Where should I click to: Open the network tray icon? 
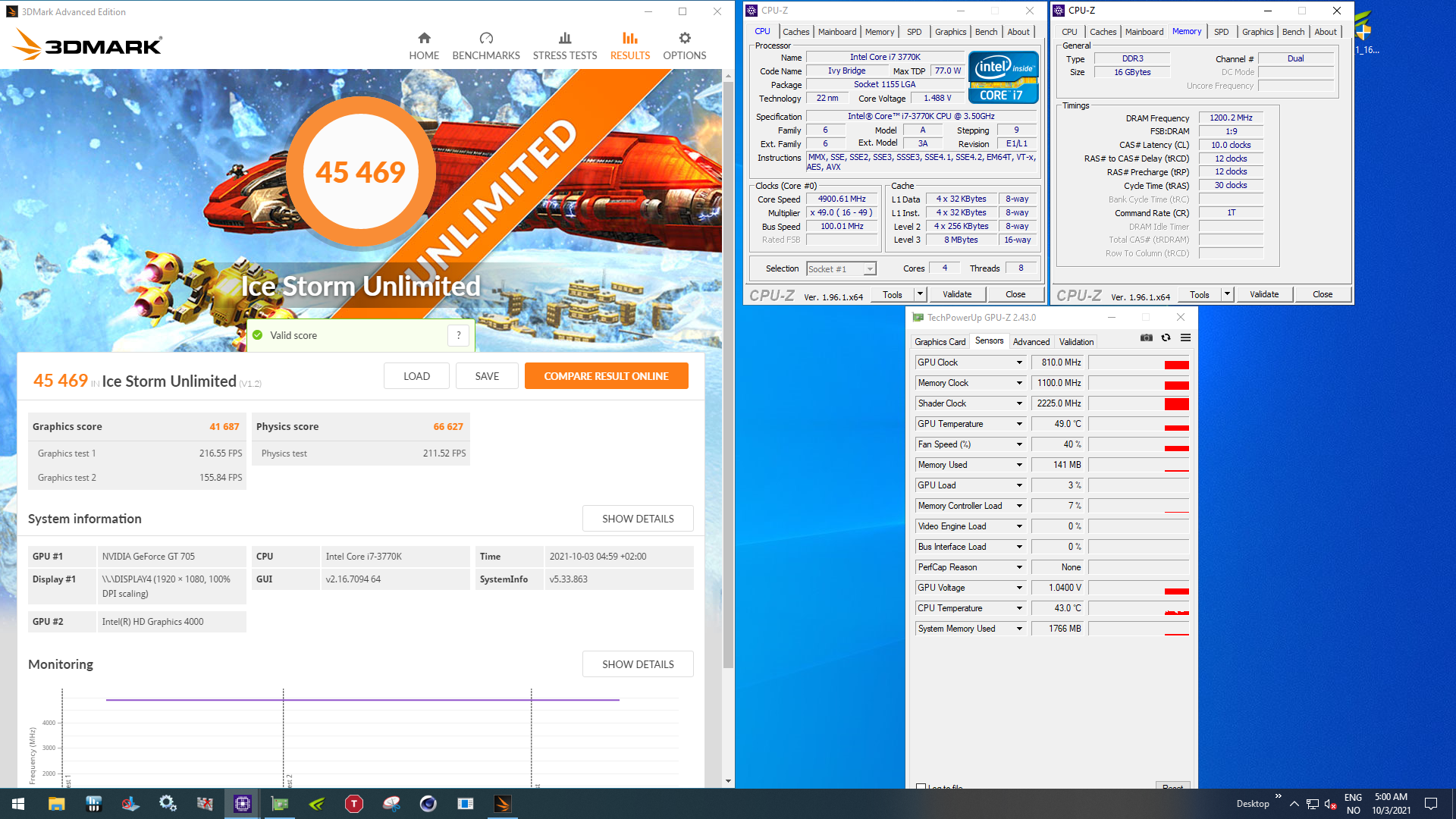[x=1312, y=804]
